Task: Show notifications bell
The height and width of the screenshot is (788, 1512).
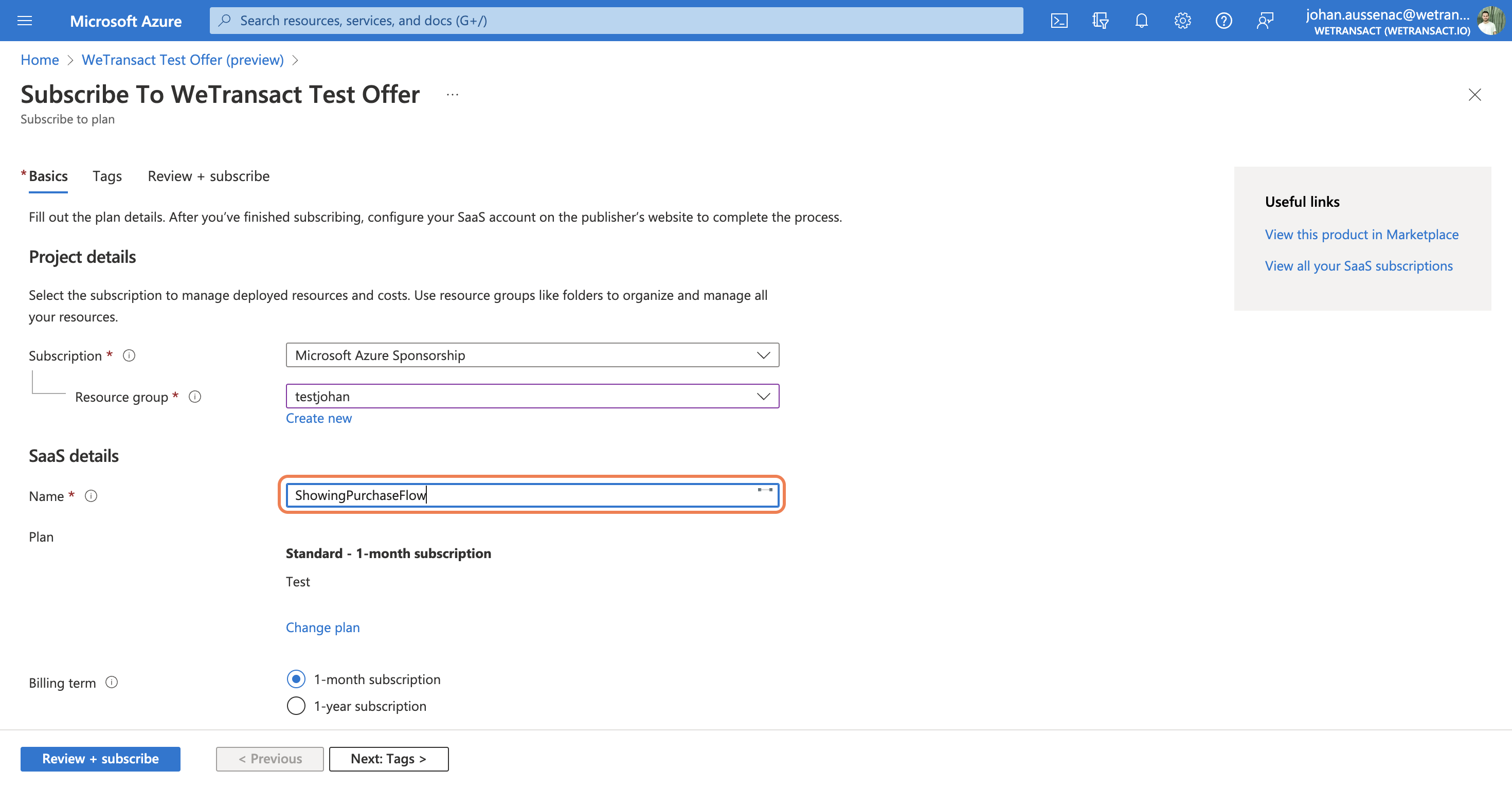Action: (x=1141, y=21)
